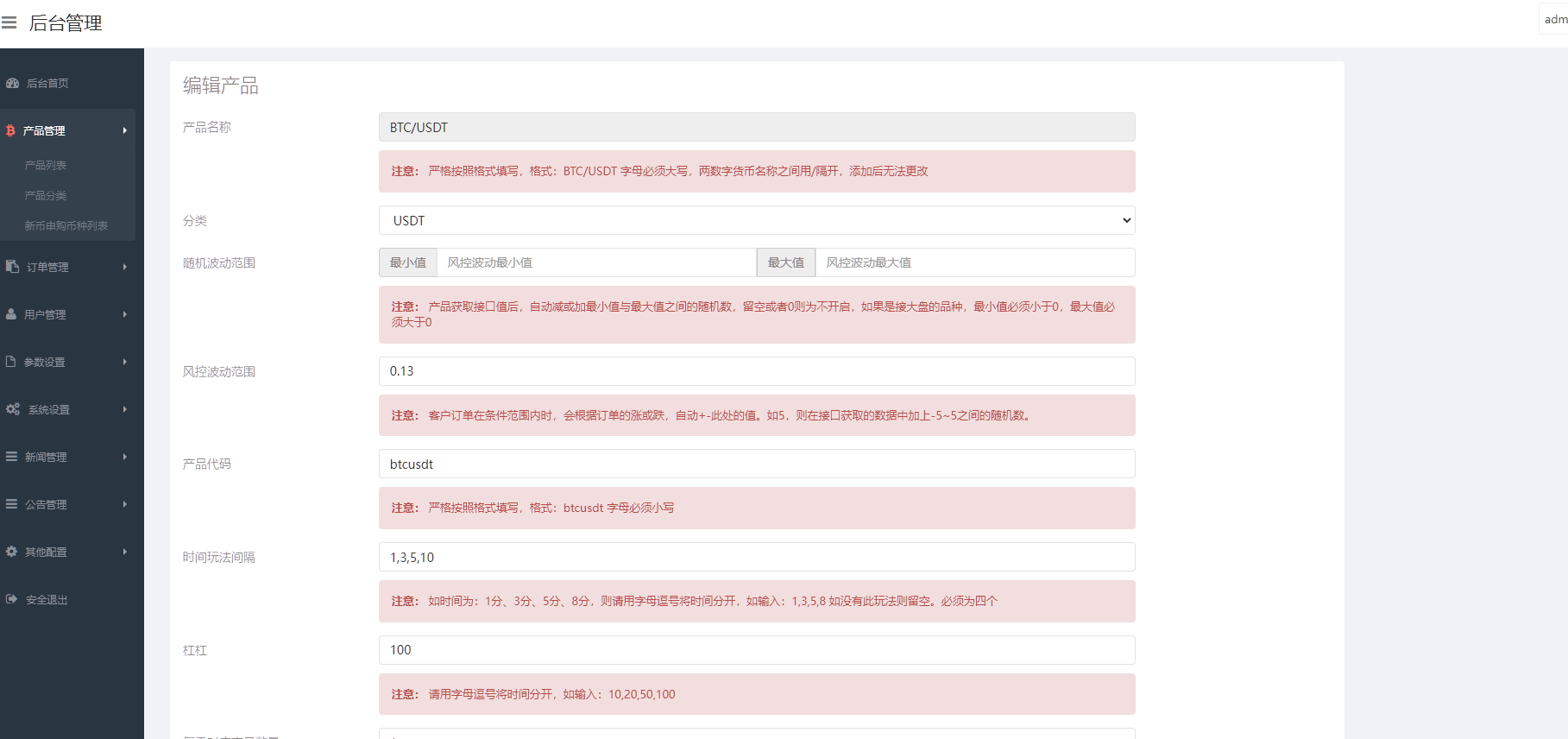Click the user icon for 用户管理
Image resolution: width=1568 pixels, height=739 pixels.
[x=11, y=314]
